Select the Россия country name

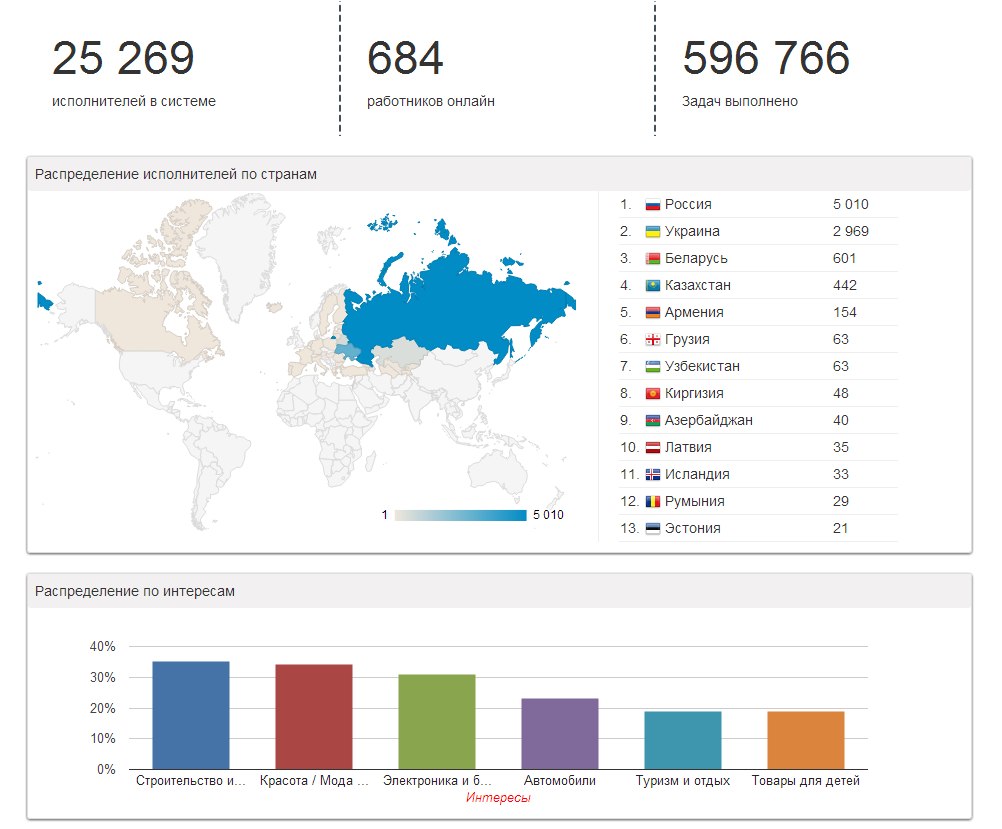pos(688,205)
